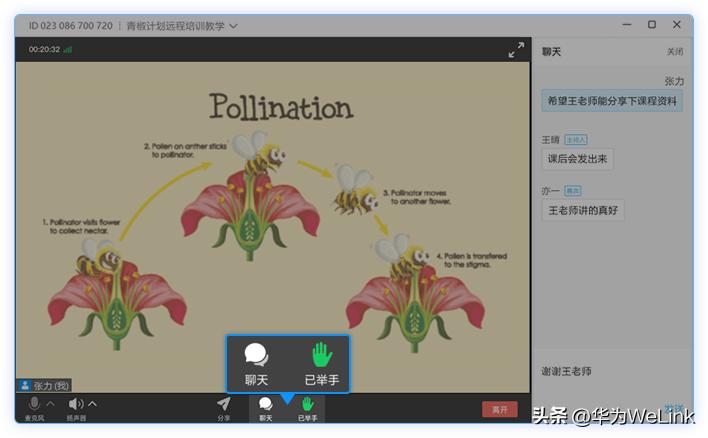Maximize the meeting window

[x=652, y=25]
